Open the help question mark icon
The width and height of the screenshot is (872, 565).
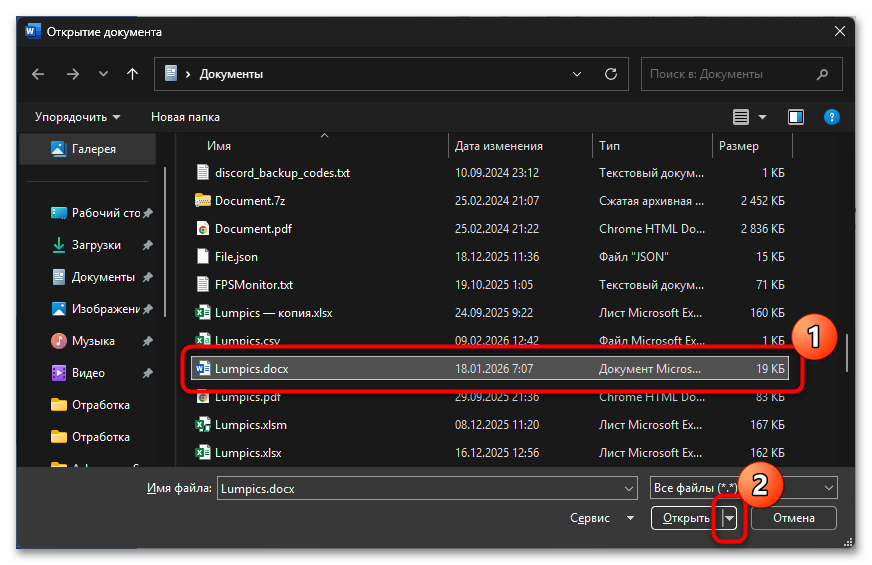pyautogui.click(x=831, y=117)
